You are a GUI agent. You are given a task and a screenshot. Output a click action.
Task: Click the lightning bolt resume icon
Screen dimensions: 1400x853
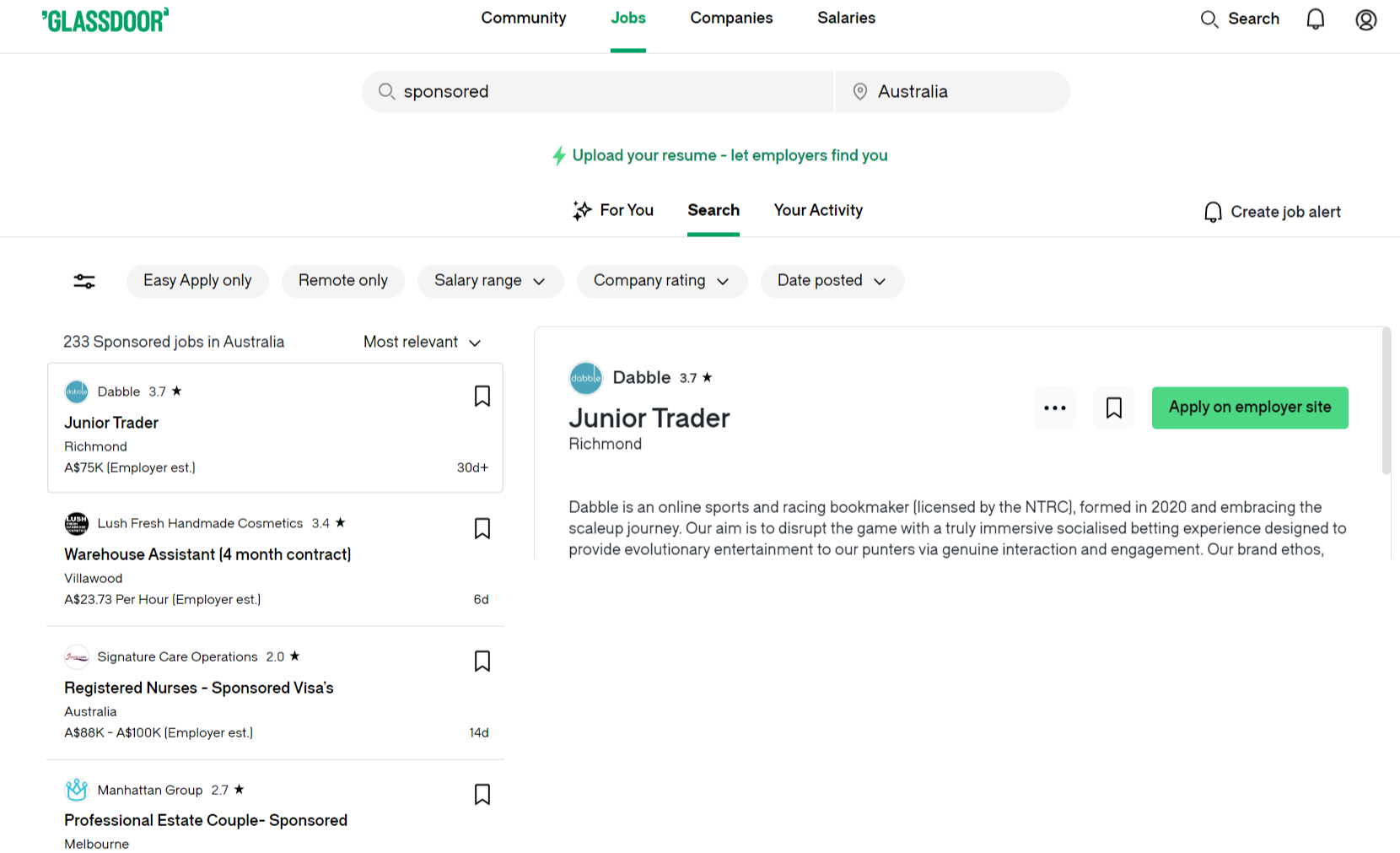click(559, 155)
